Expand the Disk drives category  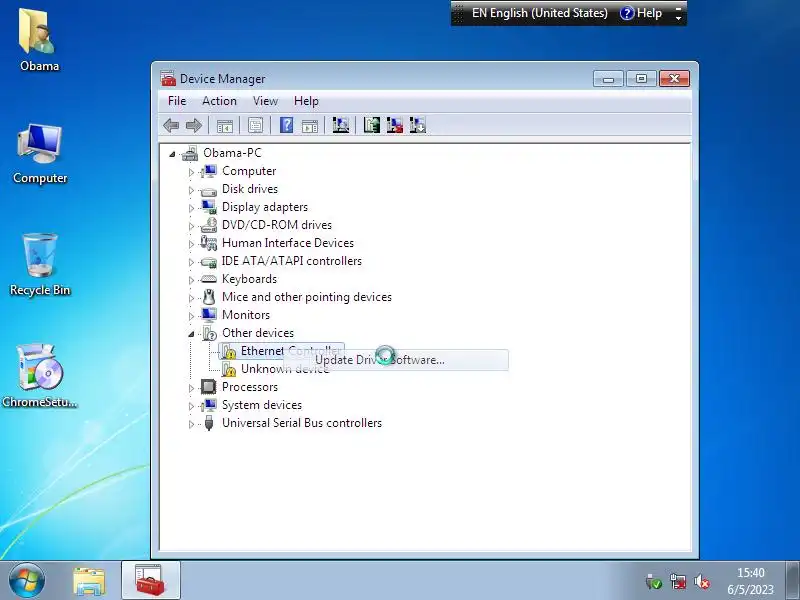191,190
